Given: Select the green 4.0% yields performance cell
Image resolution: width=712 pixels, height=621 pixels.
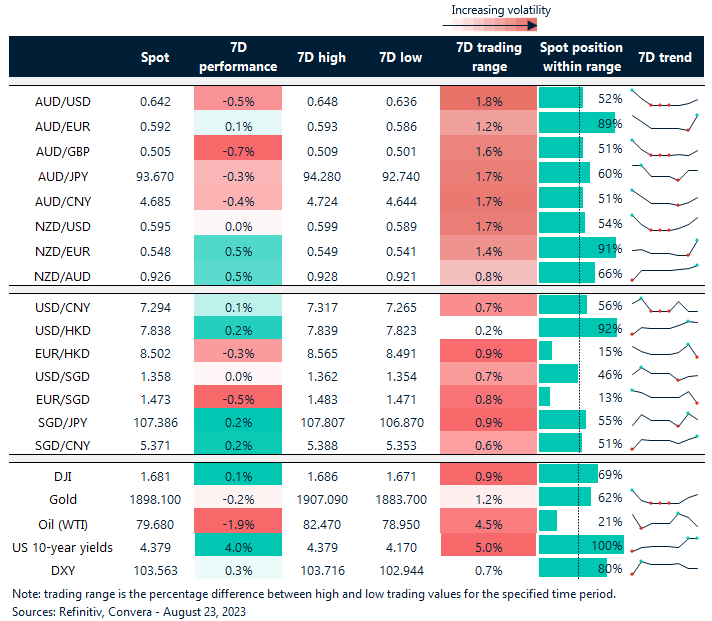Looking at the screenshot, I should (x=237, y=545).
